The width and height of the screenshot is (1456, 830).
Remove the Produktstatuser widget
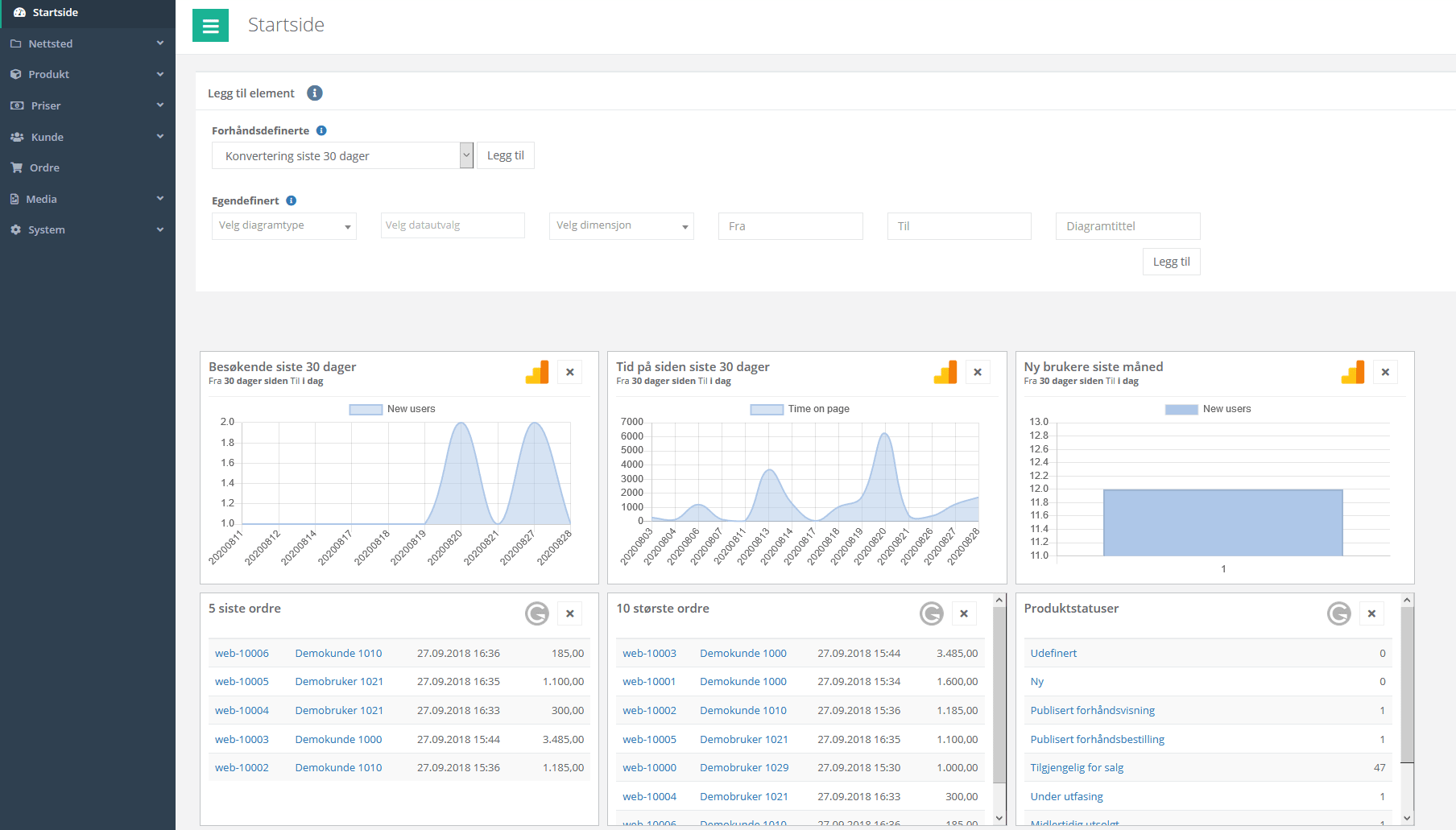pos(1371,613)
